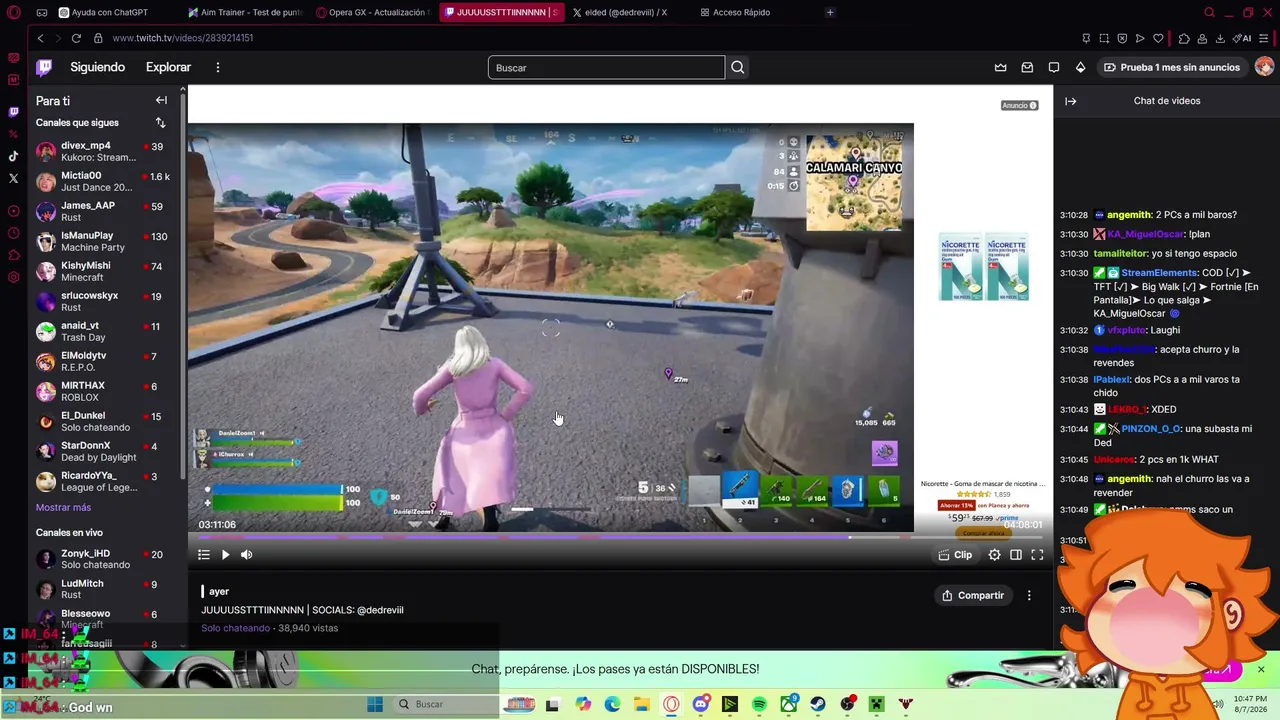Open Twitch whispers speech bubble icon
The height and width of the screenshot is (720, 1280).
(x=1054, y=67)
